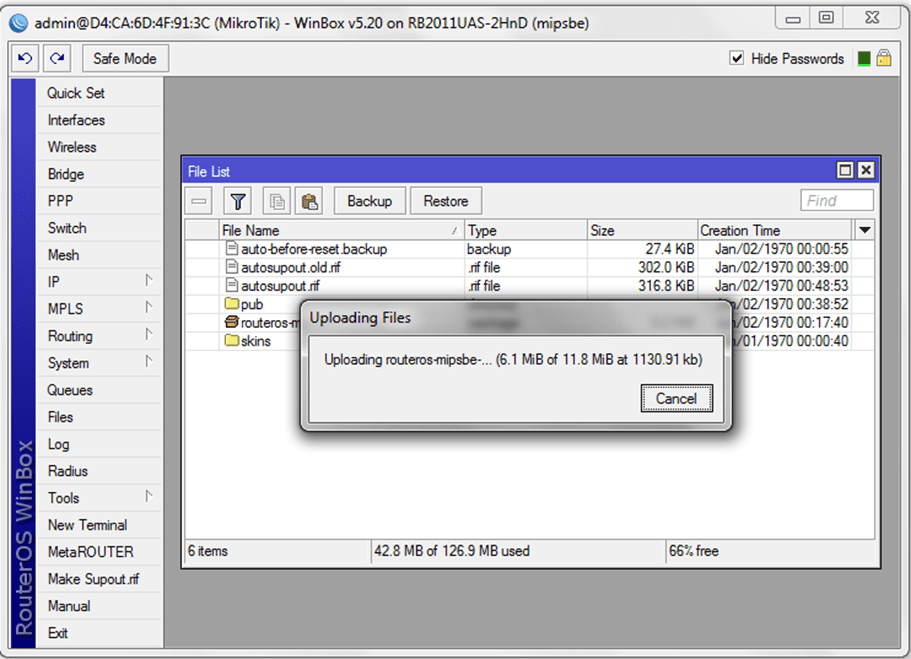Open the Wireless menu
The height and width of the screenshot is (659, 911).
coord(99,147)
